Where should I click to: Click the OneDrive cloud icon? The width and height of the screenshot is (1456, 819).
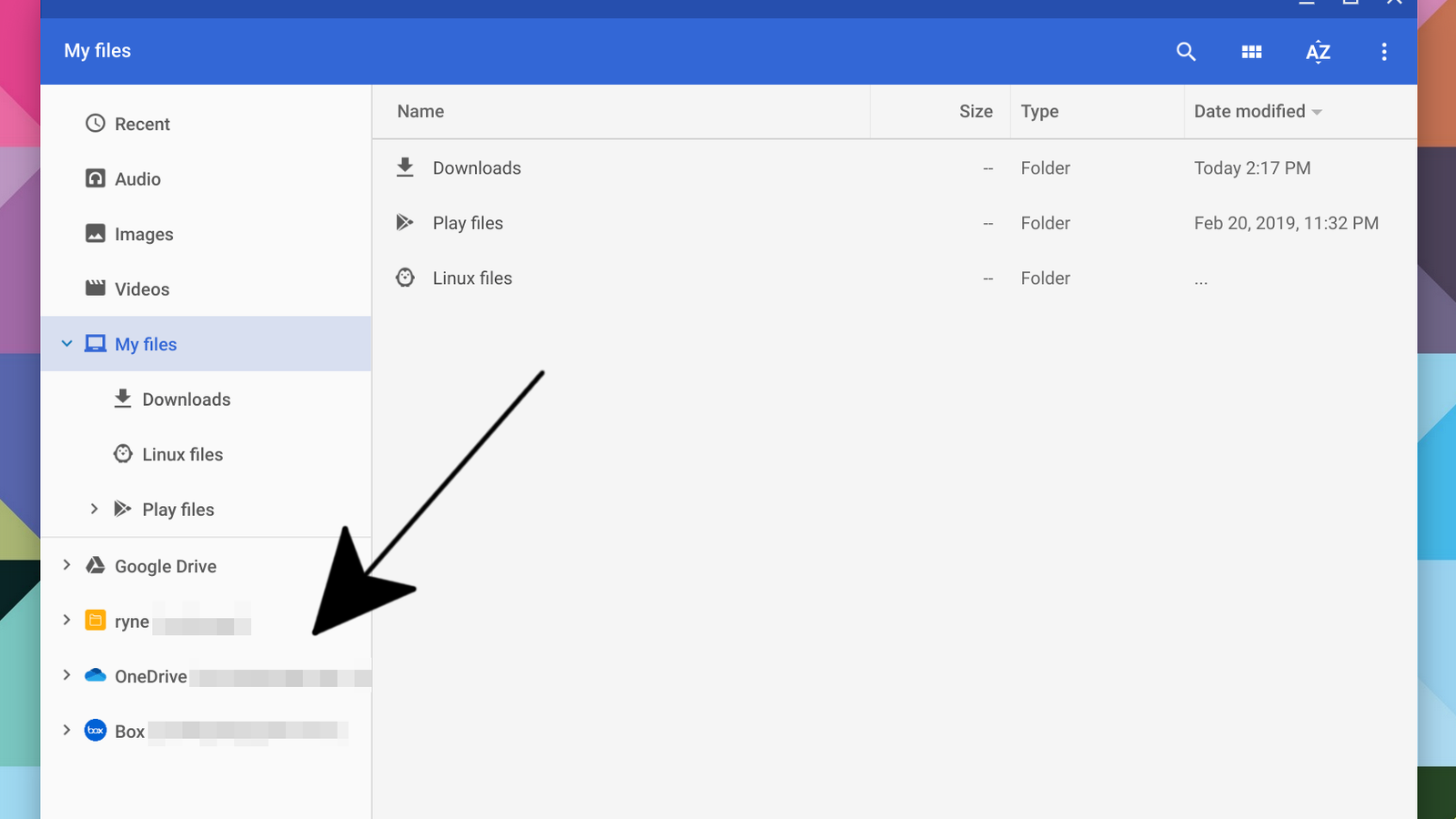(95, 675)
